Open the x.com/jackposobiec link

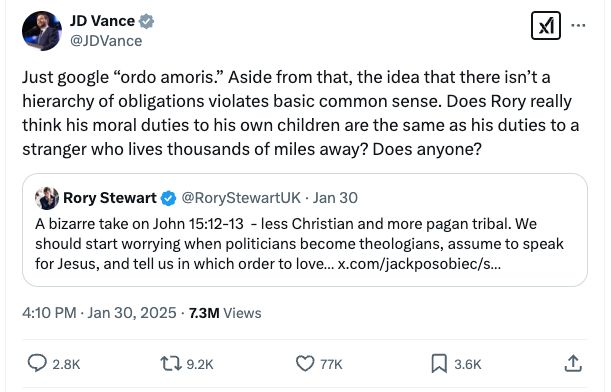[419, 264]
